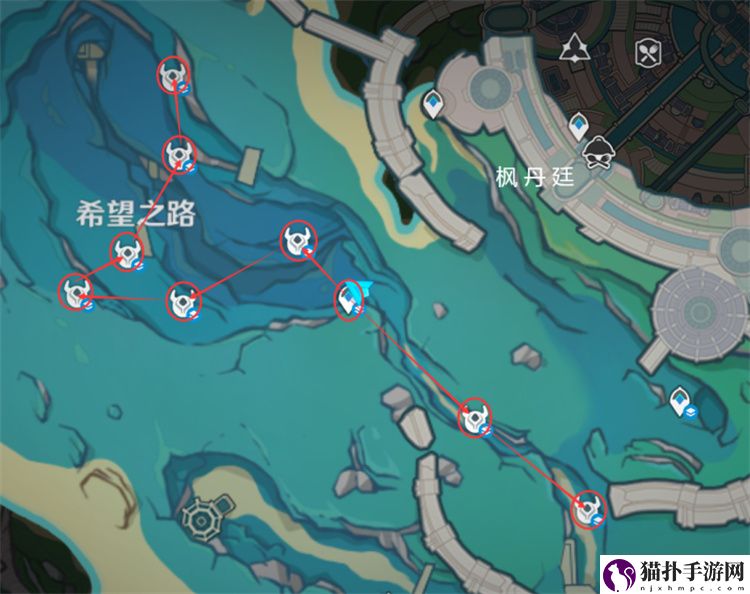The width and height of the screenshot is (750, 594).
Task: Click the circled marker at bottom of left cluster
Action: click(184, 302)
